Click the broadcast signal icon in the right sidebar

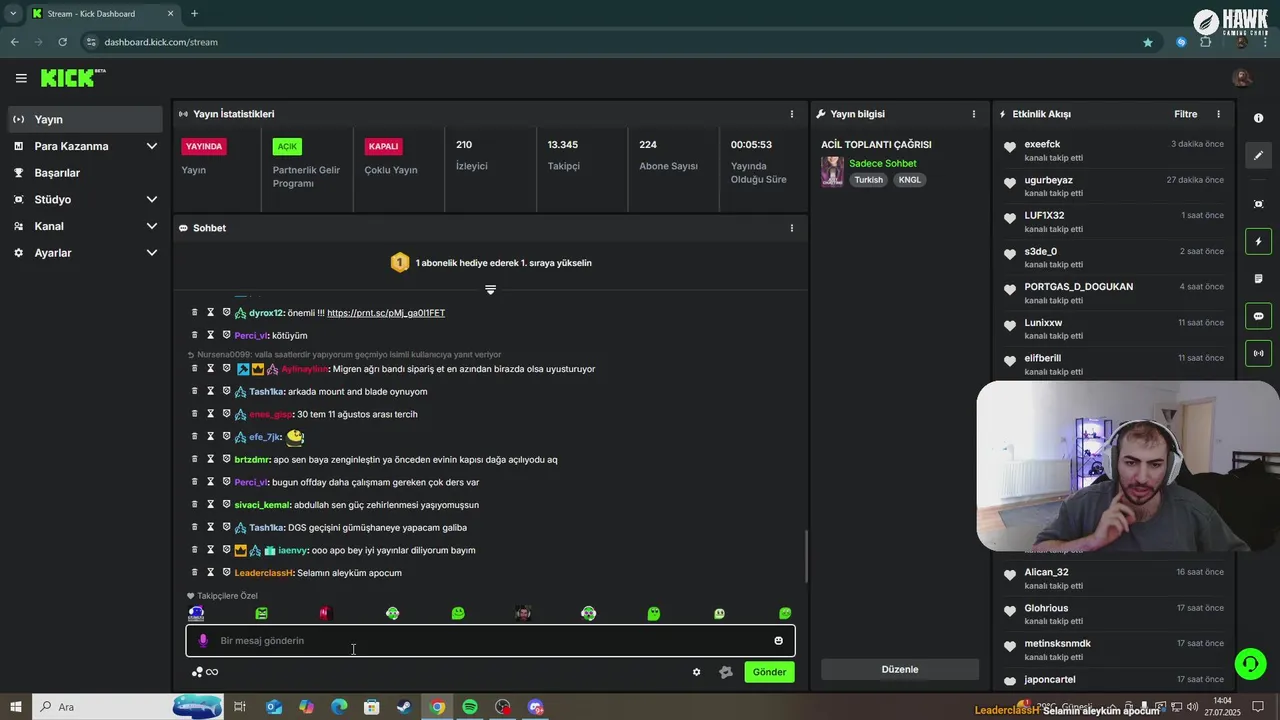1258,353
